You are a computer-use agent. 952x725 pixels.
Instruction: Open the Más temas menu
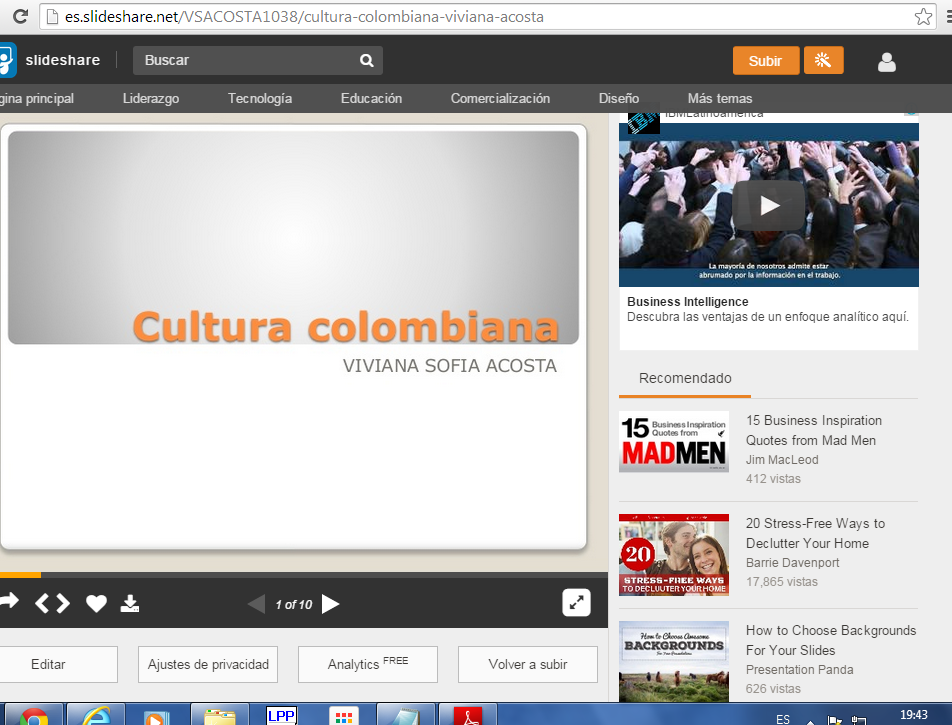pyautogui.click(x=720, y=99)
